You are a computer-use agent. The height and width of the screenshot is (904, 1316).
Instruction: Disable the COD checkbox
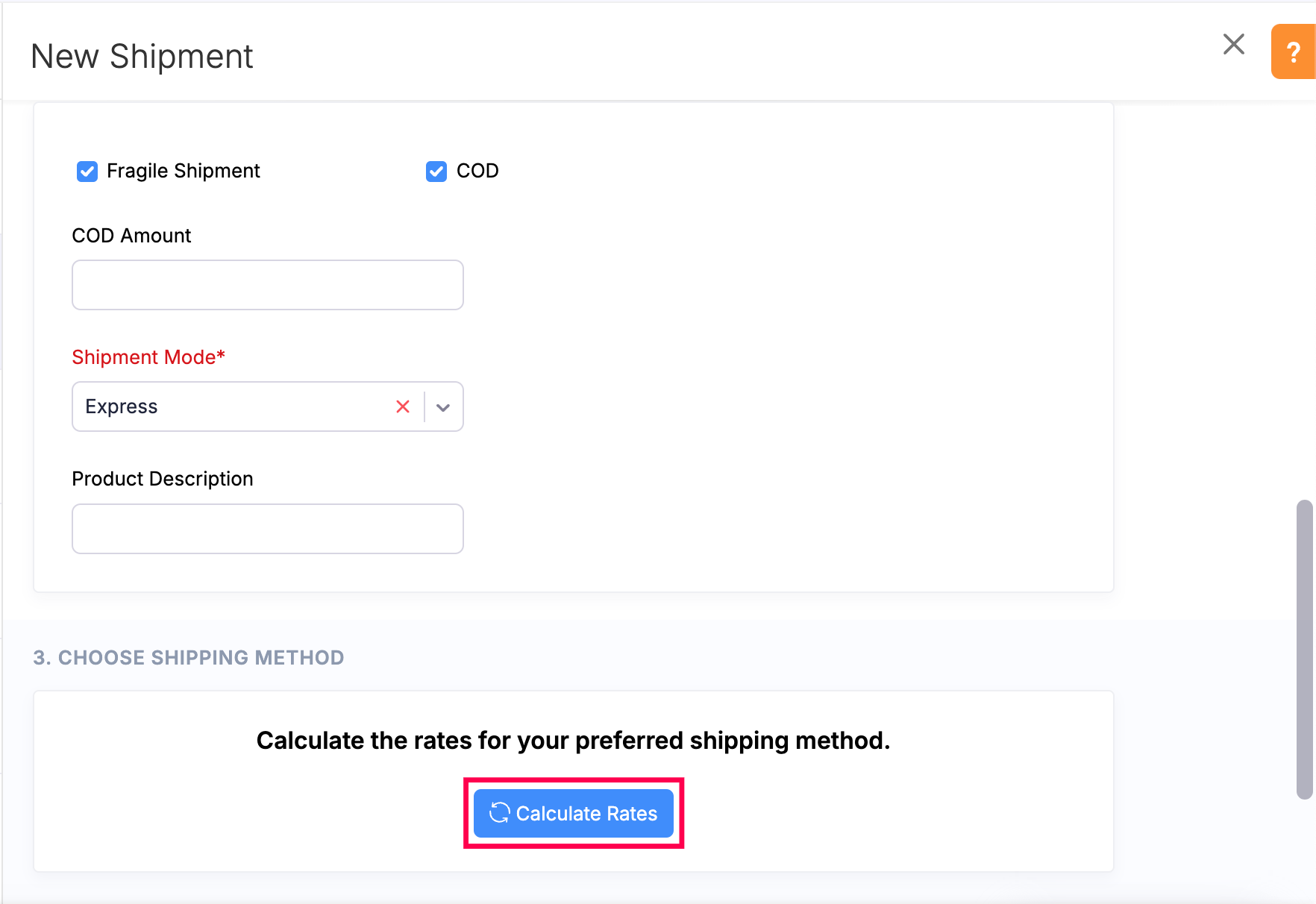coord(436,172)
